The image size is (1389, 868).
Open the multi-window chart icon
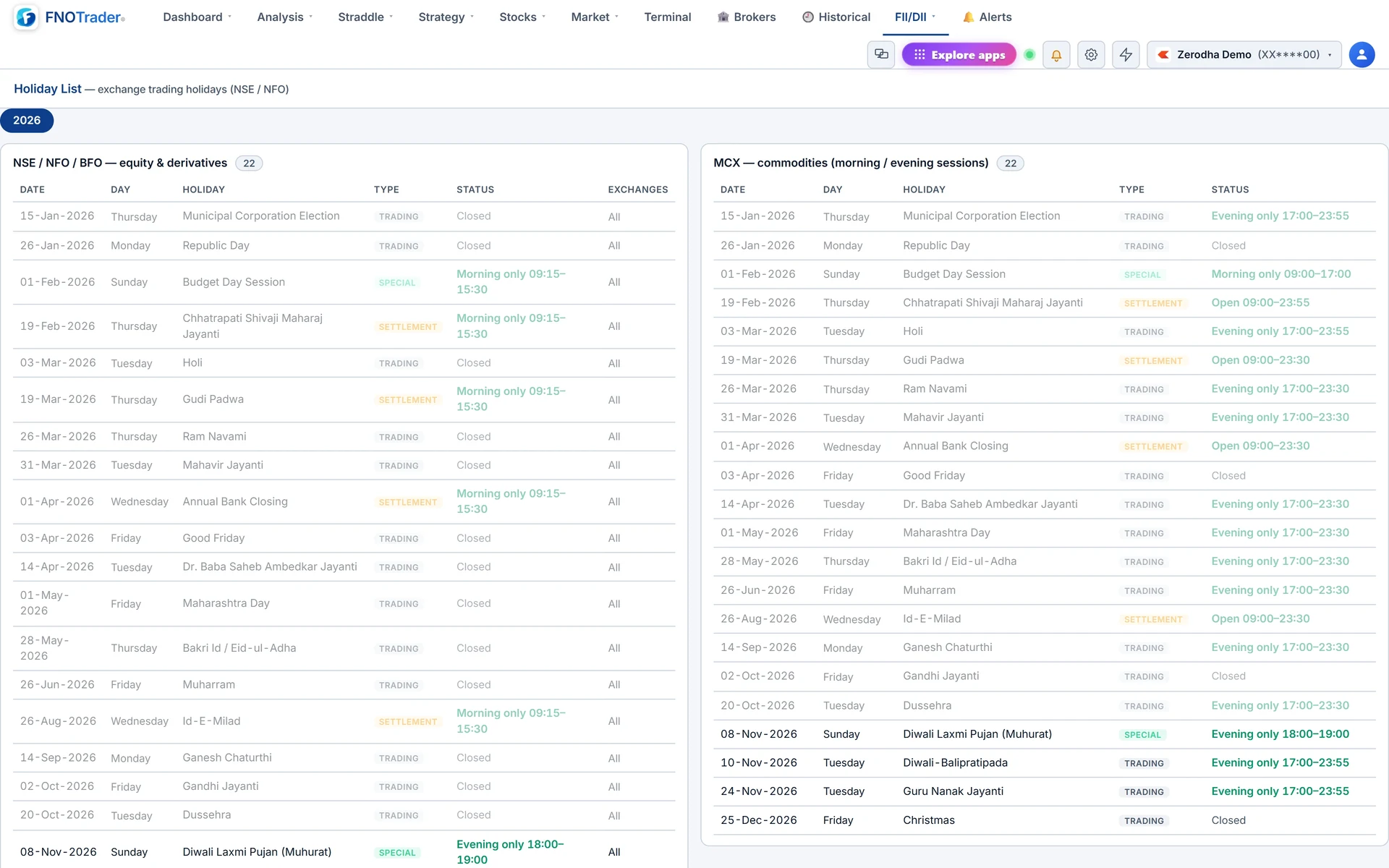pos(881,54)
